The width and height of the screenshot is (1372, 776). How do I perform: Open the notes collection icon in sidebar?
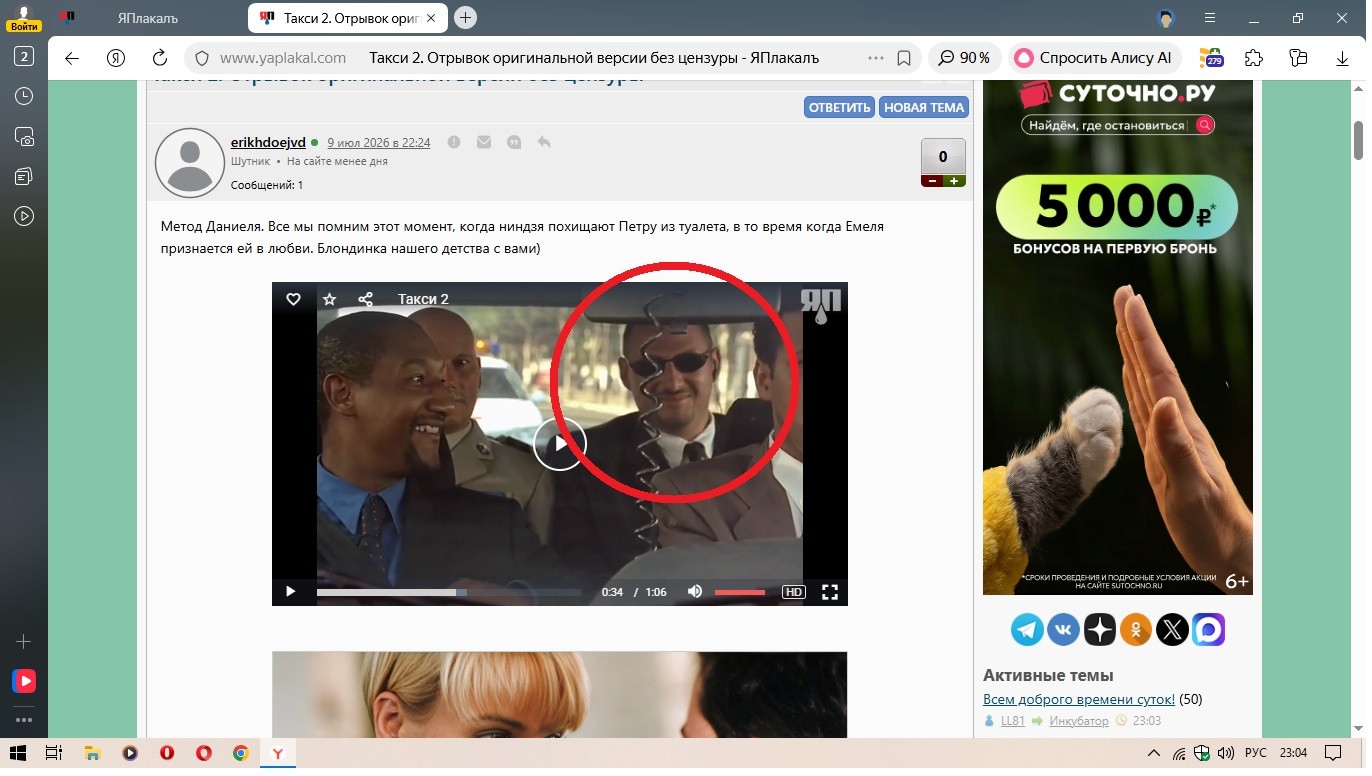click(24, 177)
